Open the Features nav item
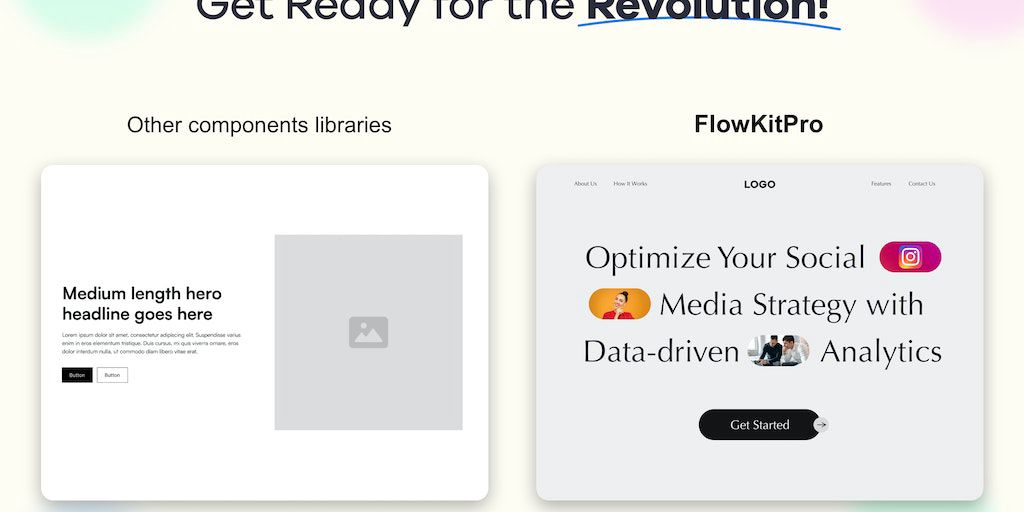 (881, 184)
